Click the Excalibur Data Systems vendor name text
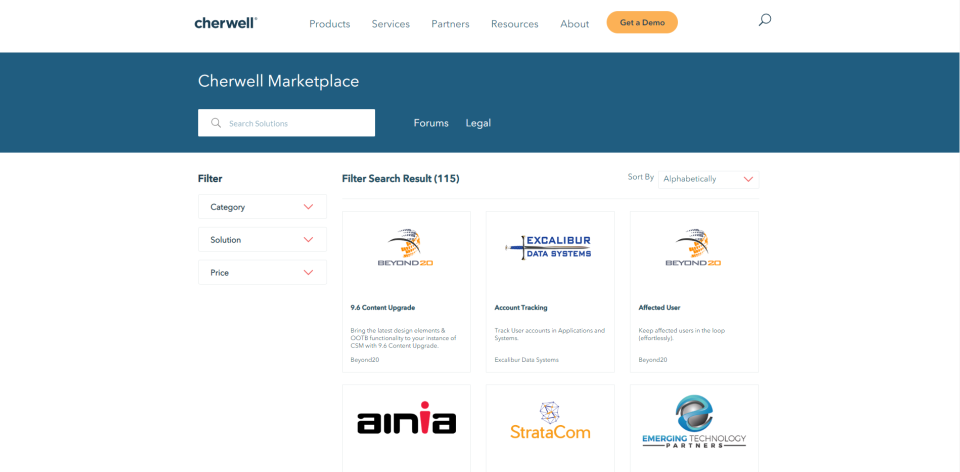The width and height of the screenshot is (960, 472). pyautogui.click(x=527, y=360)
